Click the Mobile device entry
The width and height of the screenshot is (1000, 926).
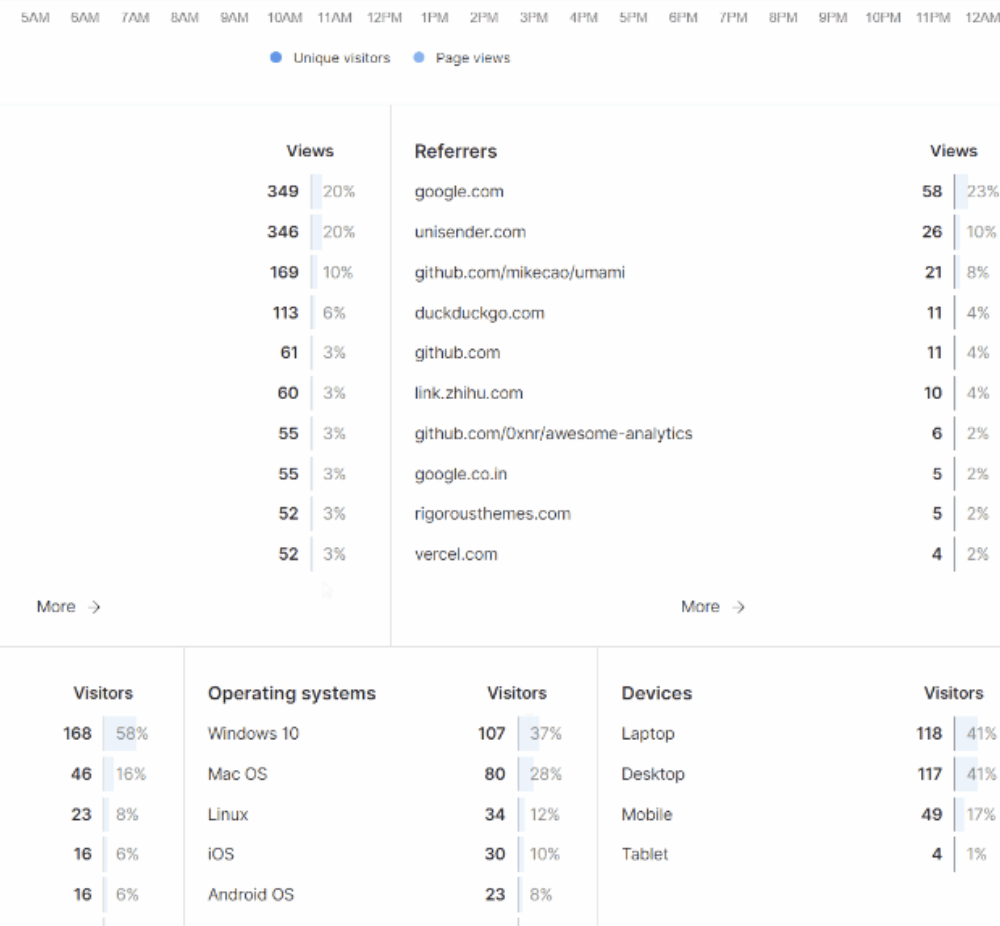647,814
